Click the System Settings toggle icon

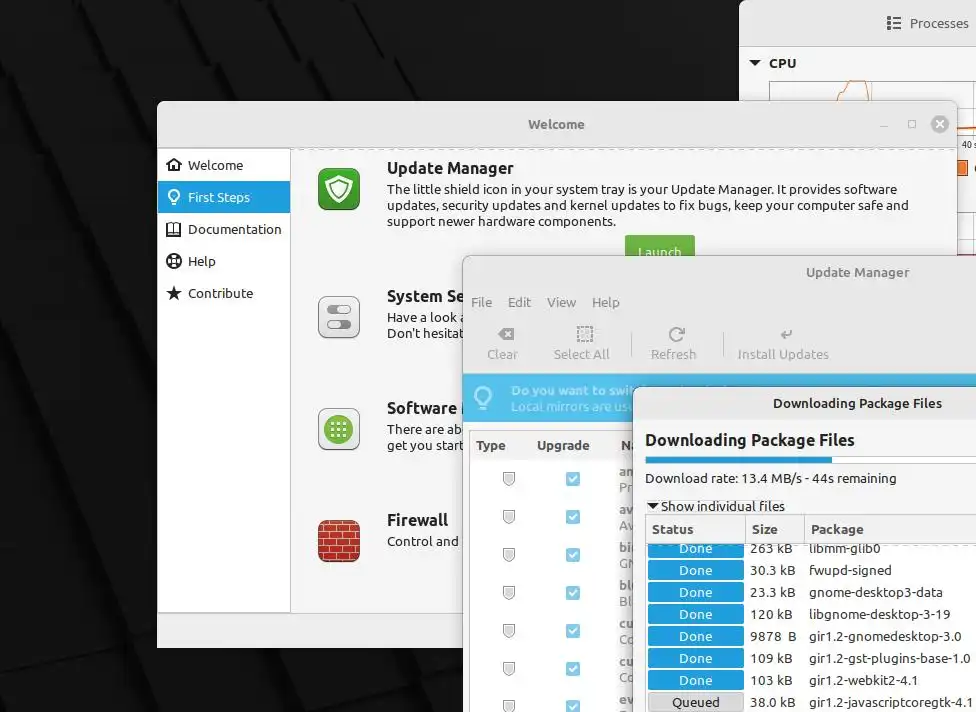pyautogui.click(x=339, y=317)
